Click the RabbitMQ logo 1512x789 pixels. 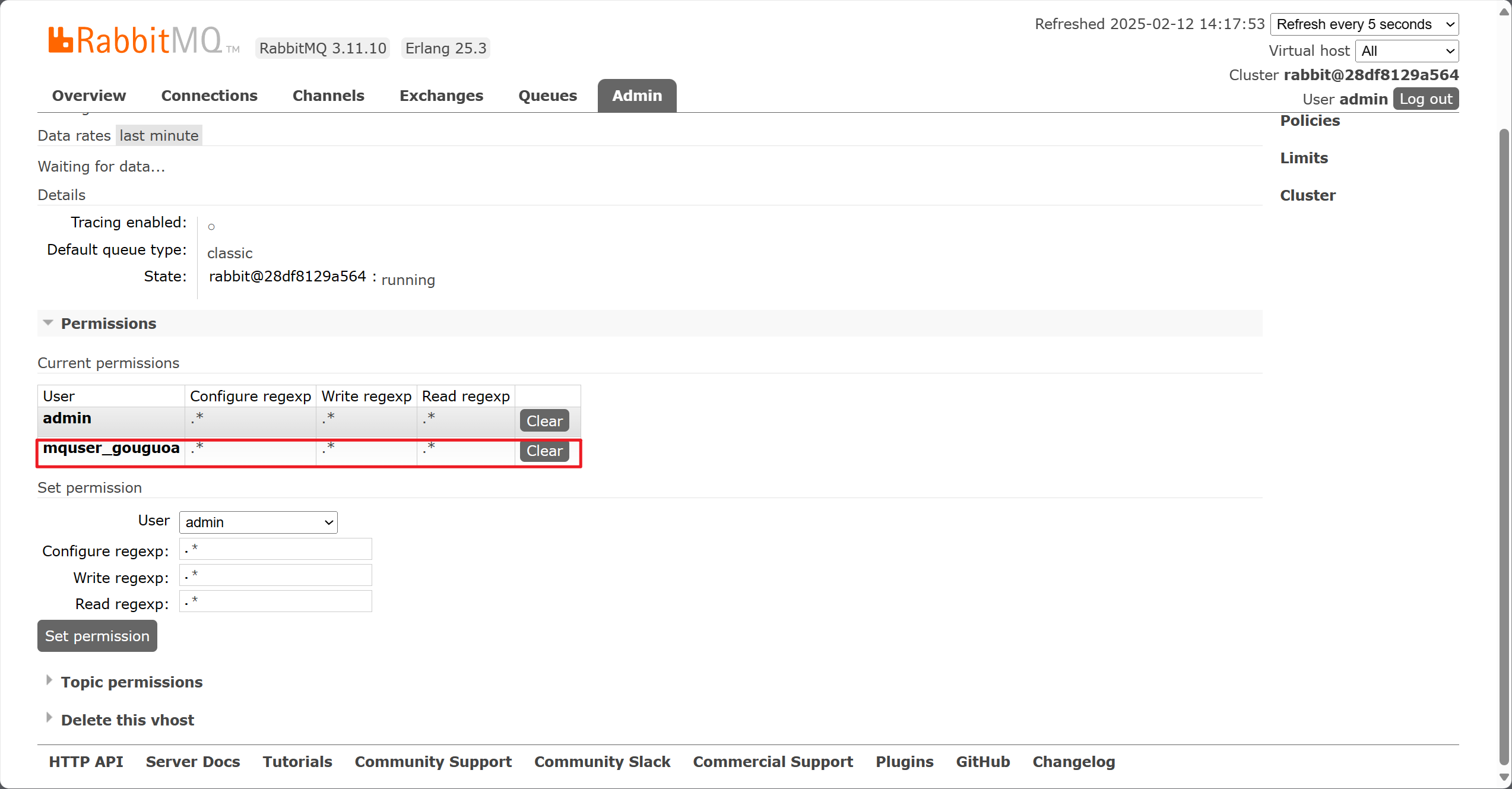pos(143,42)
